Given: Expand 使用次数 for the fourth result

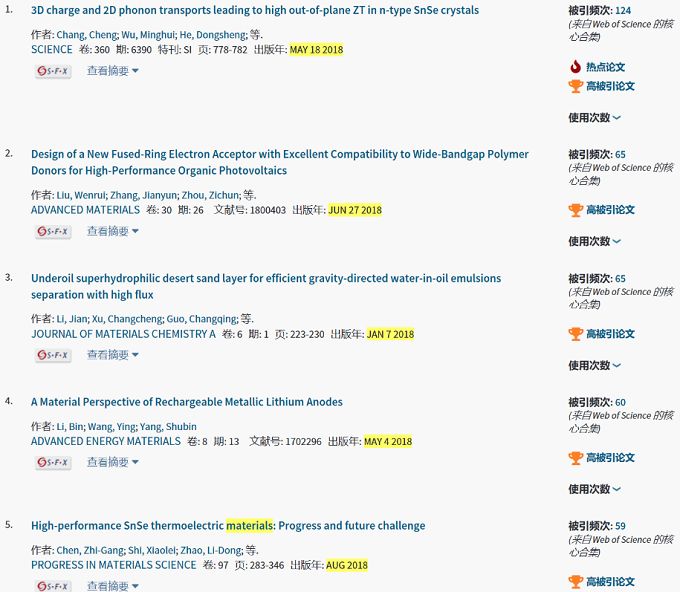Looking at the screenshot, I should (x=594, y=490).
